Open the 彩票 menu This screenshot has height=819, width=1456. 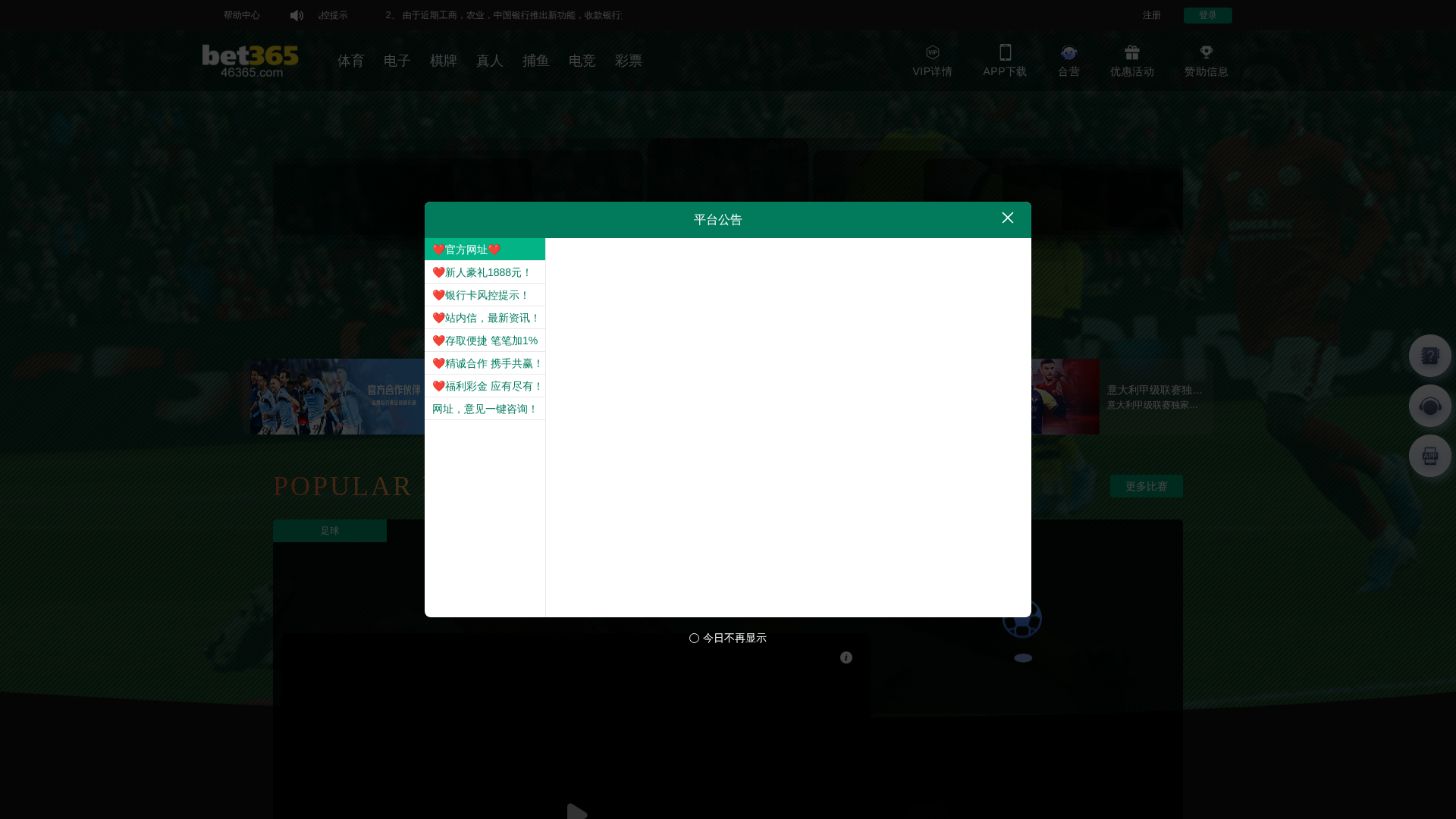click(628, 61)
